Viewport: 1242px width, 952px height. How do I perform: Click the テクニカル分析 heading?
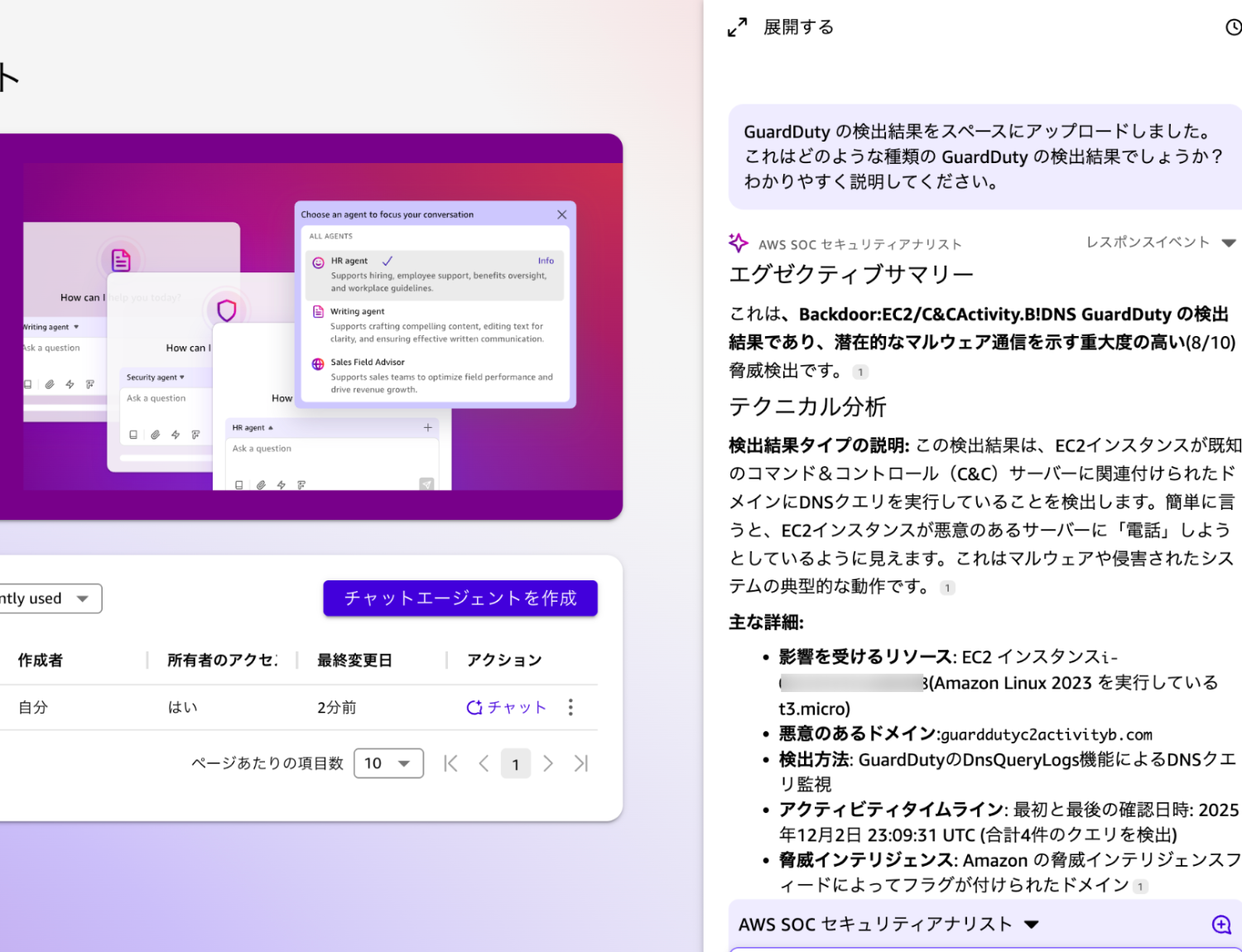click(x=807, y=406)
